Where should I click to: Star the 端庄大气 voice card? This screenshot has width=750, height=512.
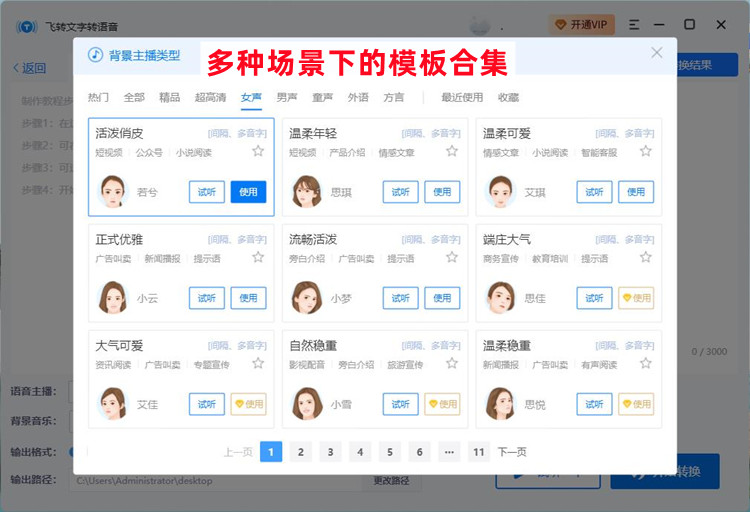coord(645,257)
